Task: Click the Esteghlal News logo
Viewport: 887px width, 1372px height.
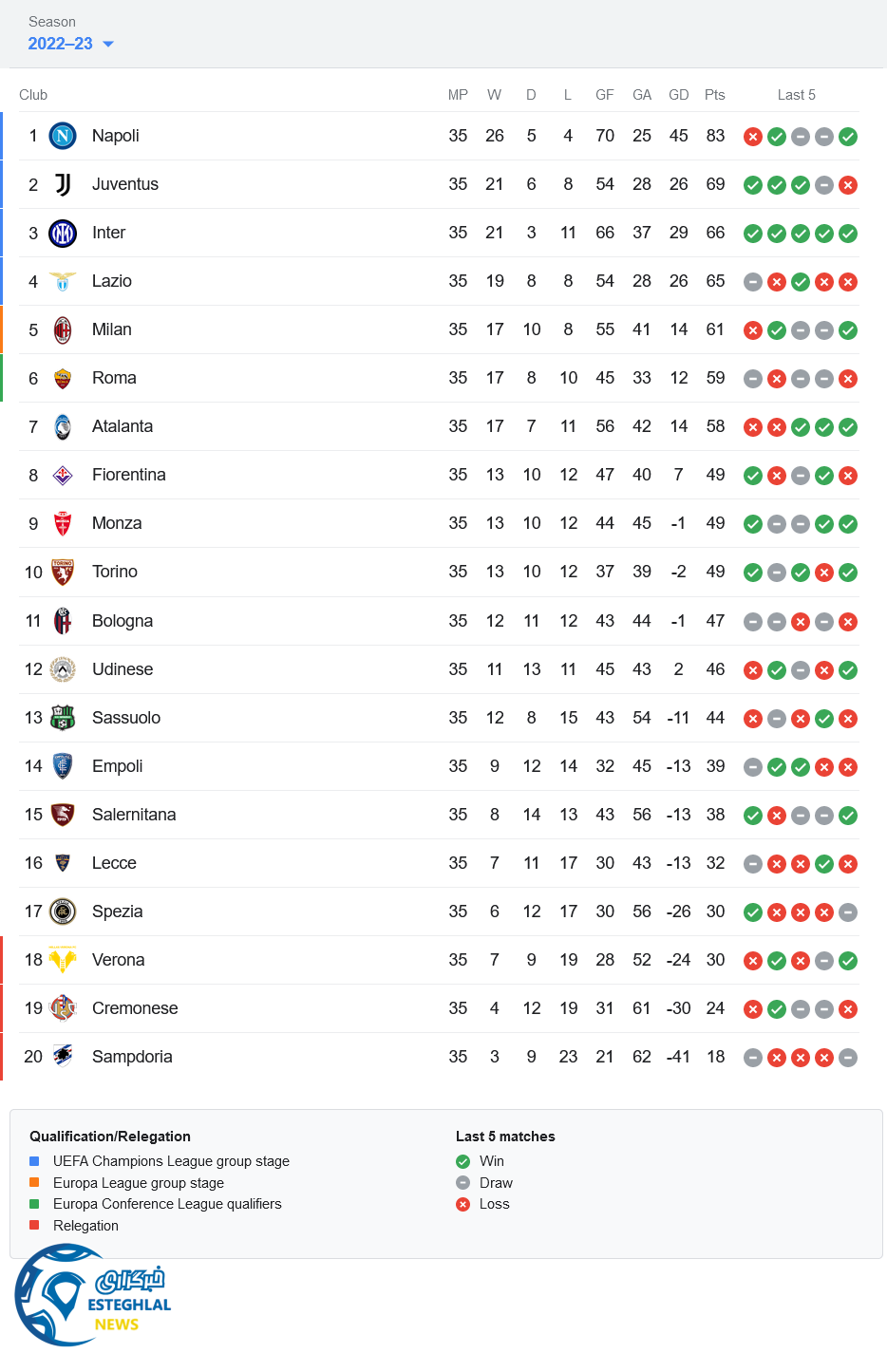Action: (x=93, y=1296)
